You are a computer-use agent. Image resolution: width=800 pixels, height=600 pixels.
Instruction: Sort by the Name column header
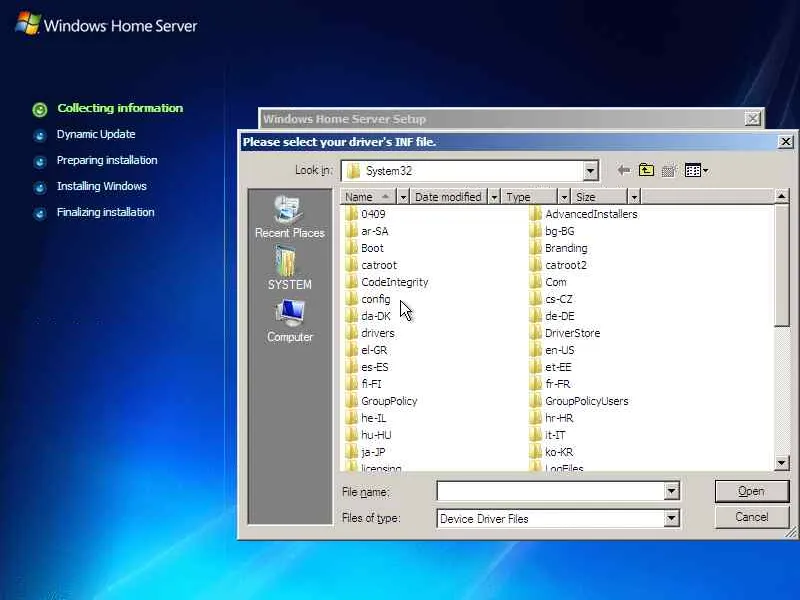(369, 197)
